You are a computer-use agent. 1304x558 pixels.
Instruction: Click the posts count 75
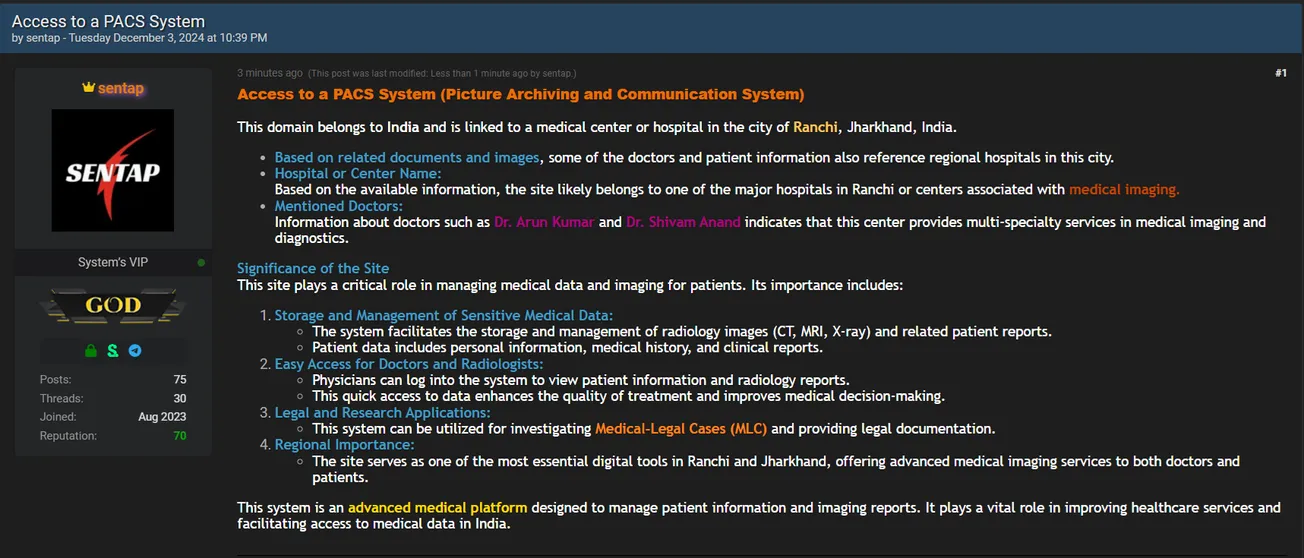[x=179, y=380]
